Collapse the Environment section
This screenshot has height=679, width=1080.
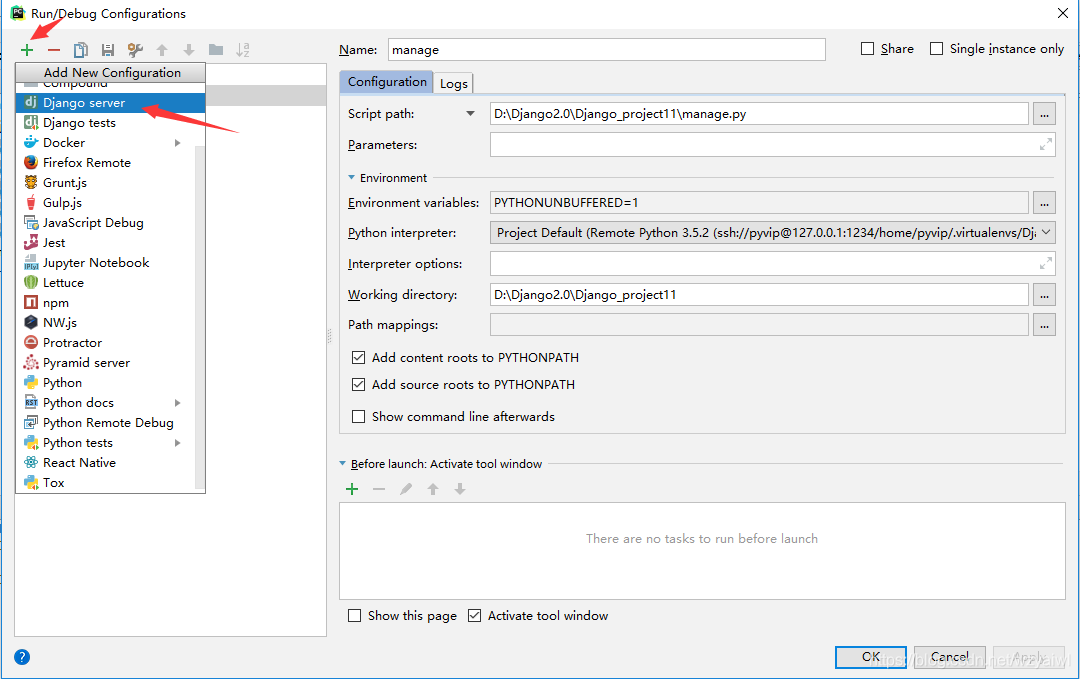click(x=351, y=178)
